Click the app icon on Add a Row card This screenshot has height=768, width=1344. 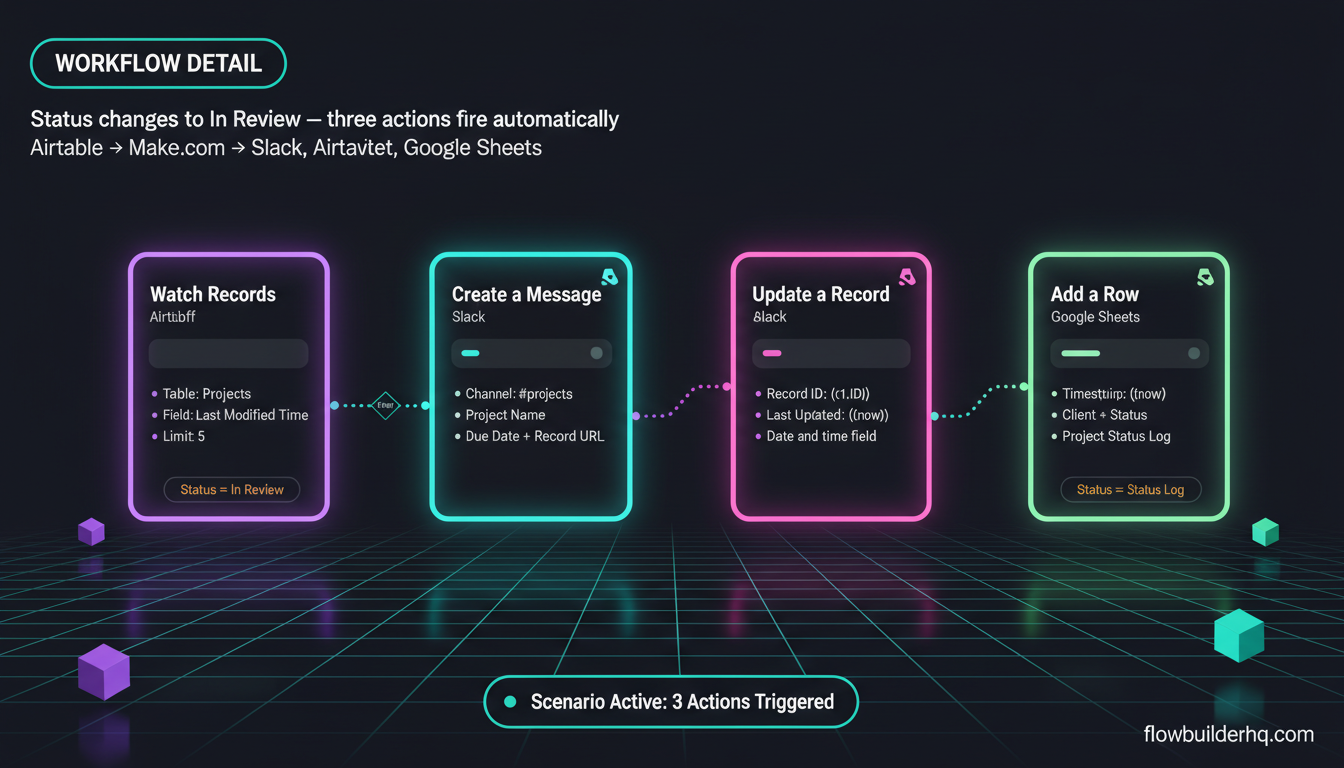pos(1205,277)
